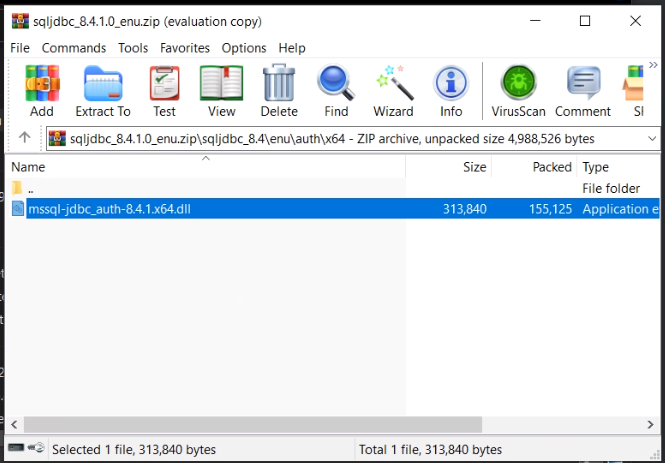Open the File menu
This screenshot has width=665, height=463.
(x=20, y=48)
